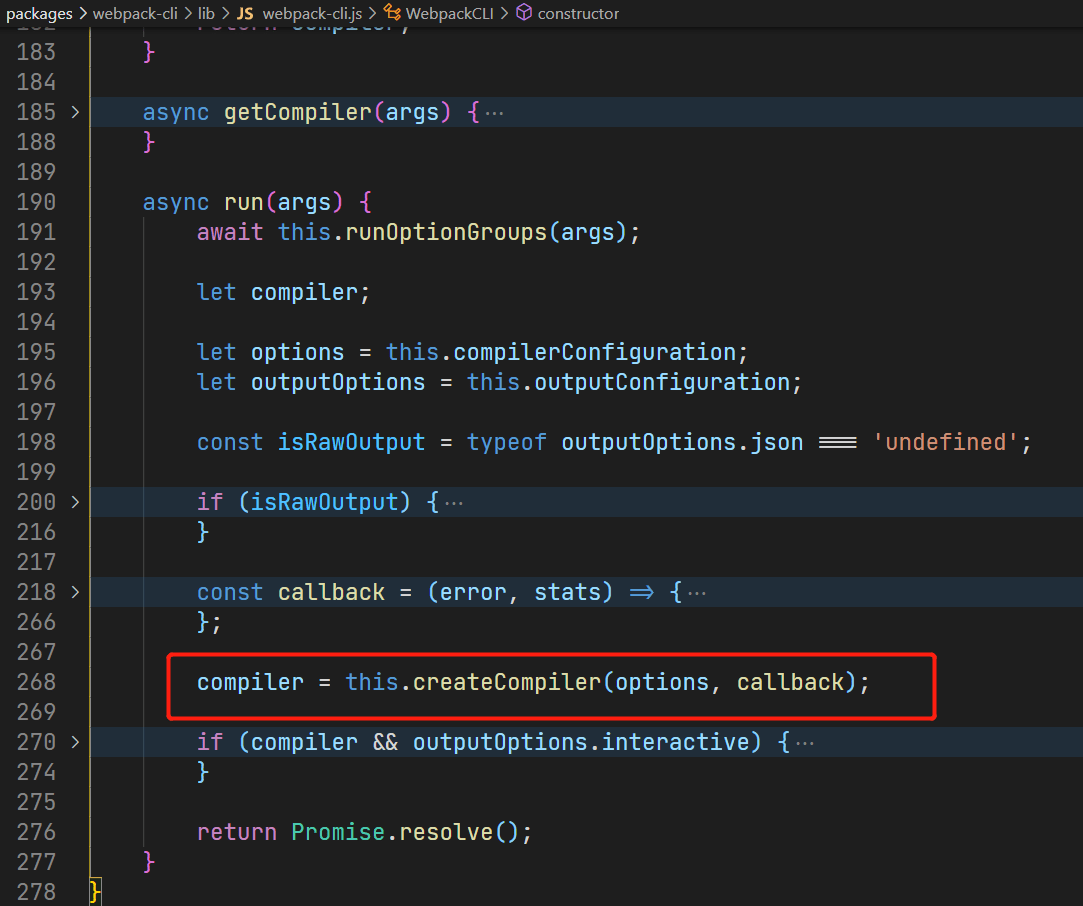
Task: Select the webpack-cli breadcrumb item
Action: [x=135, y=13]
